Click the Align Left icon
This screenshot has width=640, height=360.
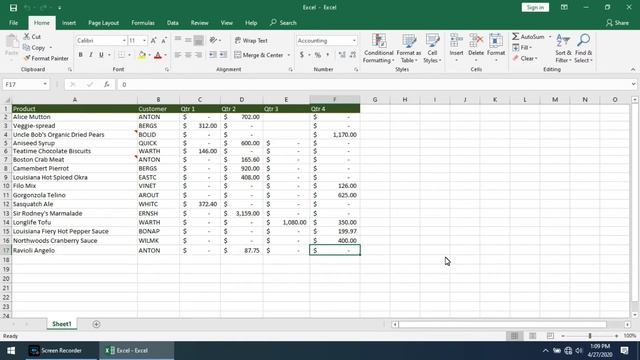point(178,55)
